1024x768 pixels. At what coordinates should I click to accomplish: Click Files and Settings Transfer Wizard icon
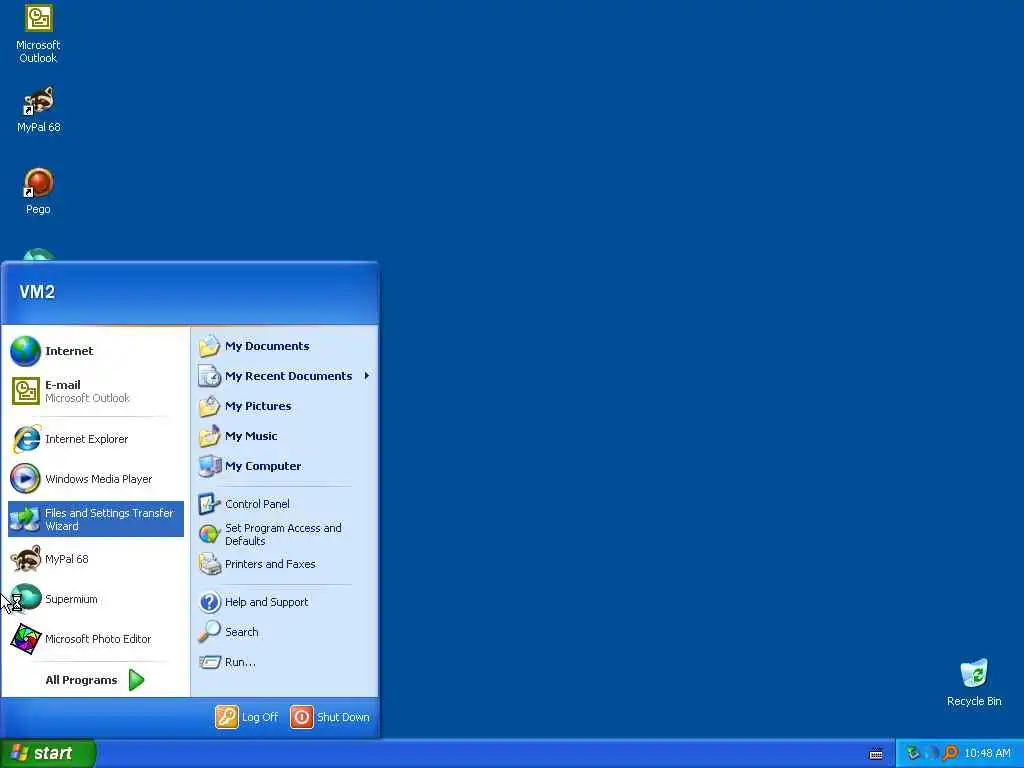(25, 519)
